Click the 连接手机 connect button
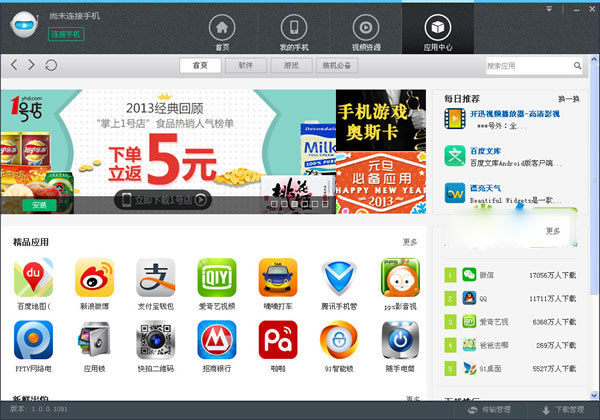Screen dimensions: 600x420 coord(66,34)
